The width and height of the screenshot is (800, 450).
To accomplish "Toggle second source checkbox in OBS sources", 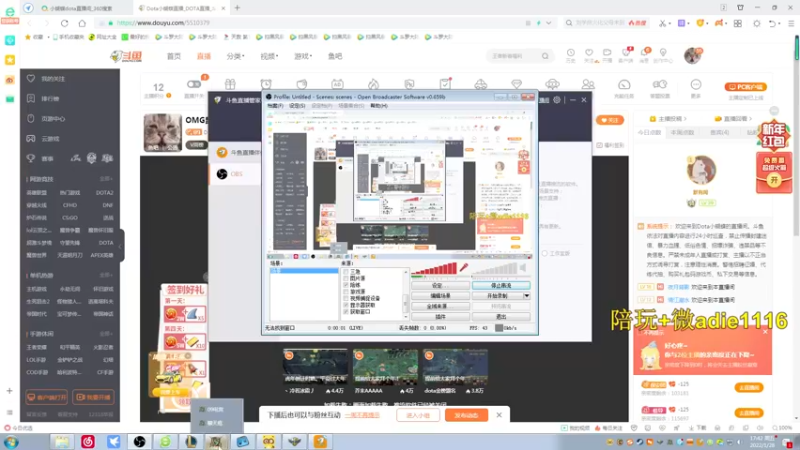I will 345,279.
